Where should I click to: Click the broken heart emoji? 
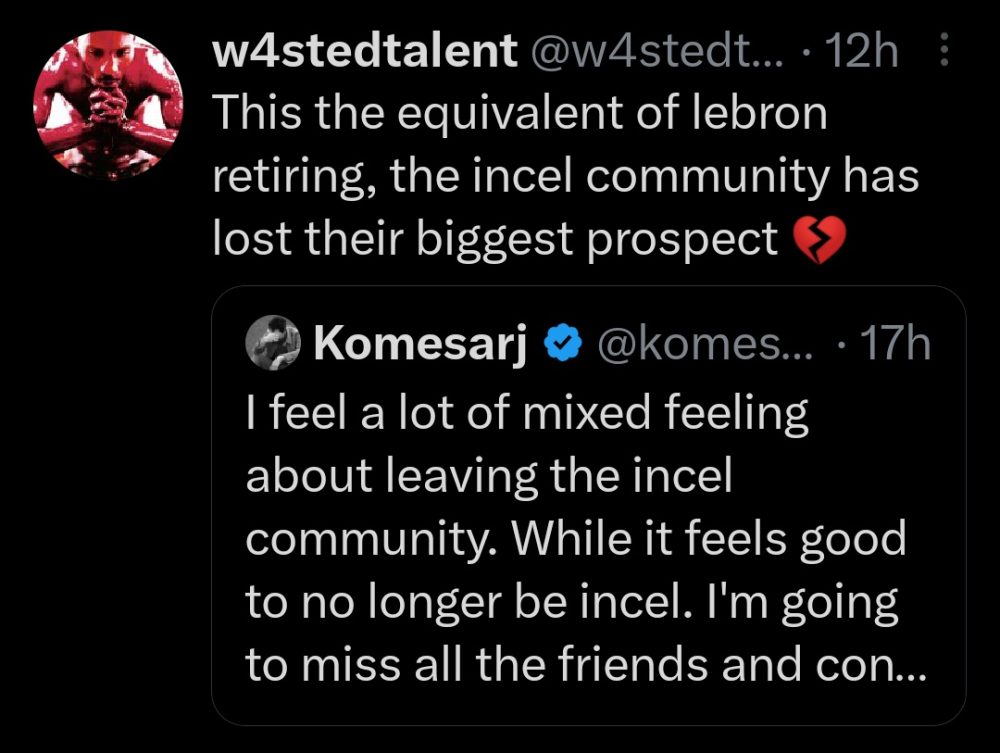[x=818, y=241]
